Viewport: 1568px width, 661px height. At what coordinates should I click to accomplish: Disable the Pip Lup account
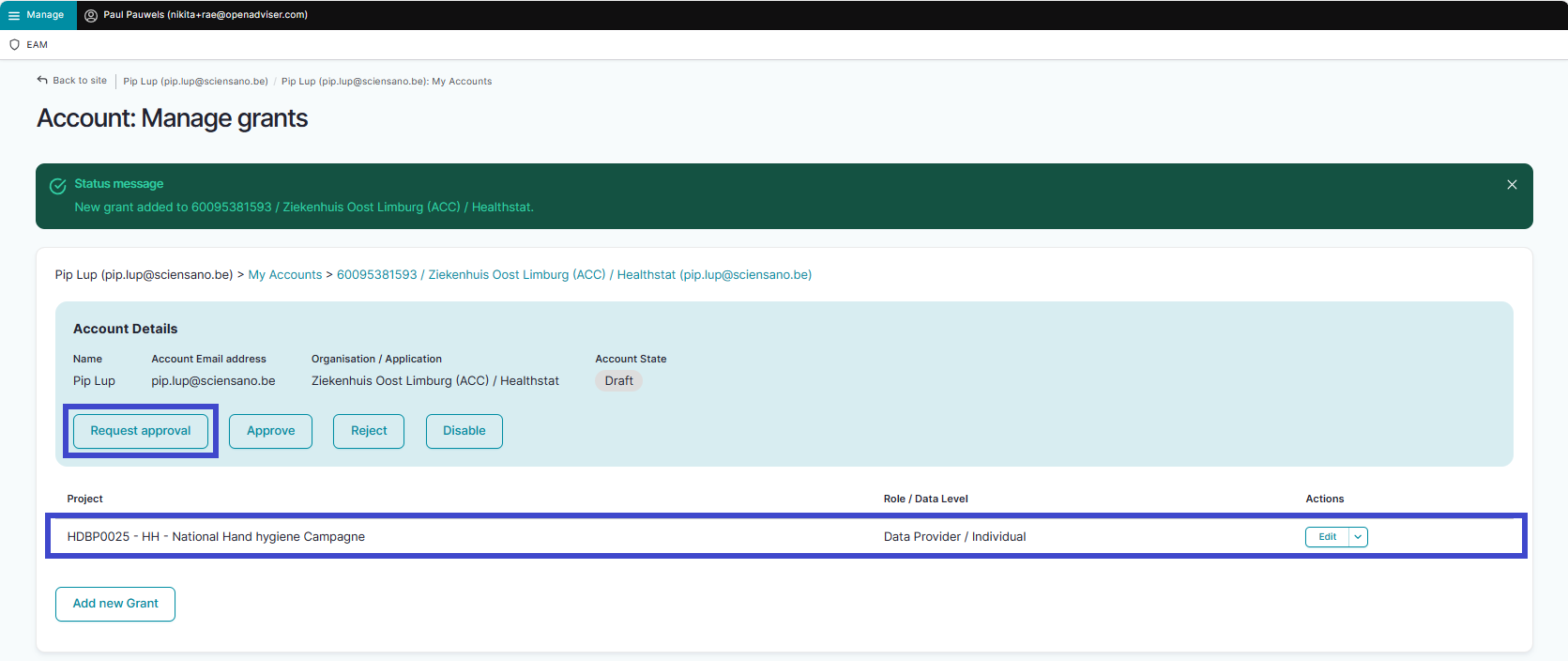click(464, 431)
